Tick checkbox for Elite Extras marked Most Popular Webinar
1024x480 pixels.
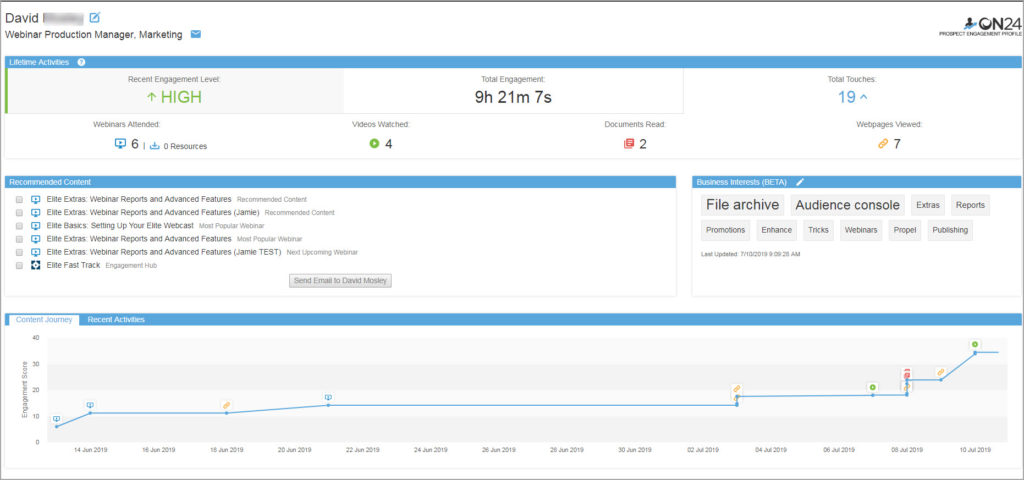[19, 239]
